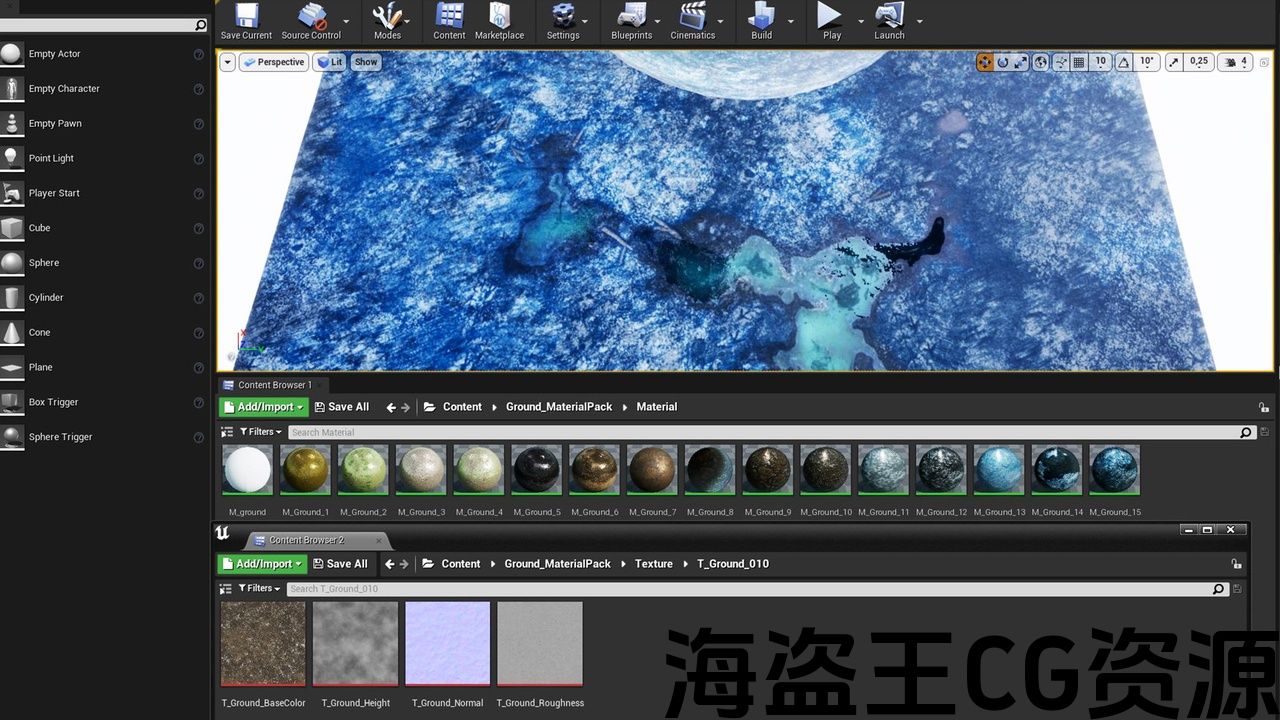Select the Content Browser 2 tab
This screenshot has width=1280, height=720.
(305, 540)
